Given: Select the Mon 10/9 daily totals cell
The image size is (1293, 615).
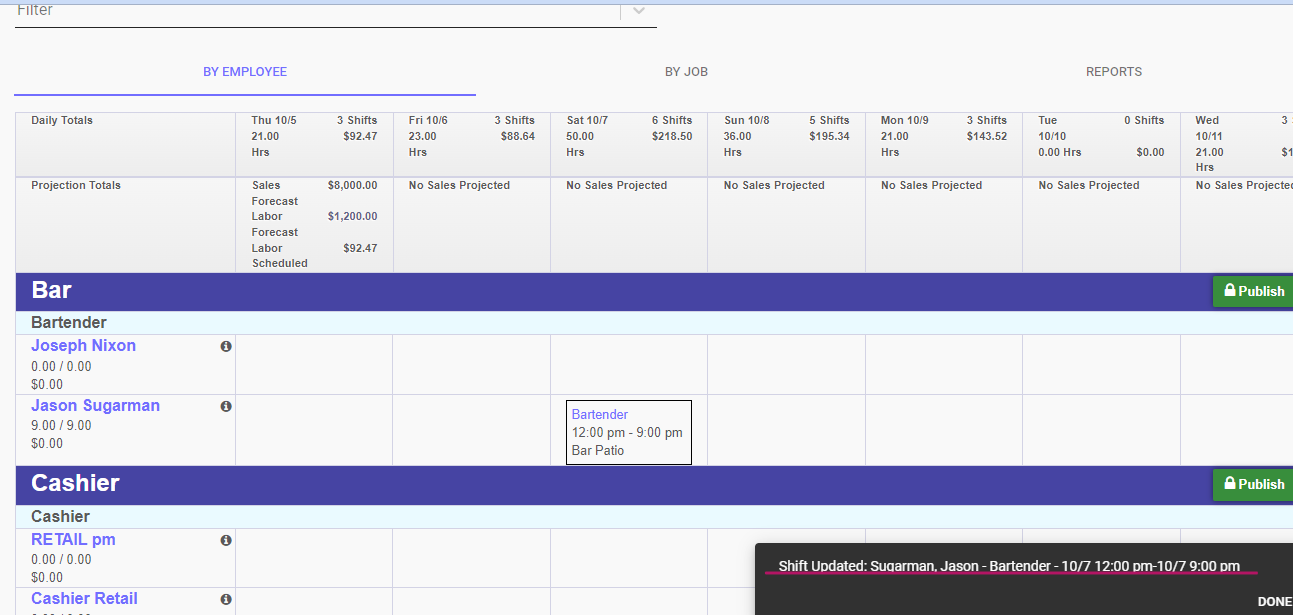Looking at the screenshot, I should point(944,144).
